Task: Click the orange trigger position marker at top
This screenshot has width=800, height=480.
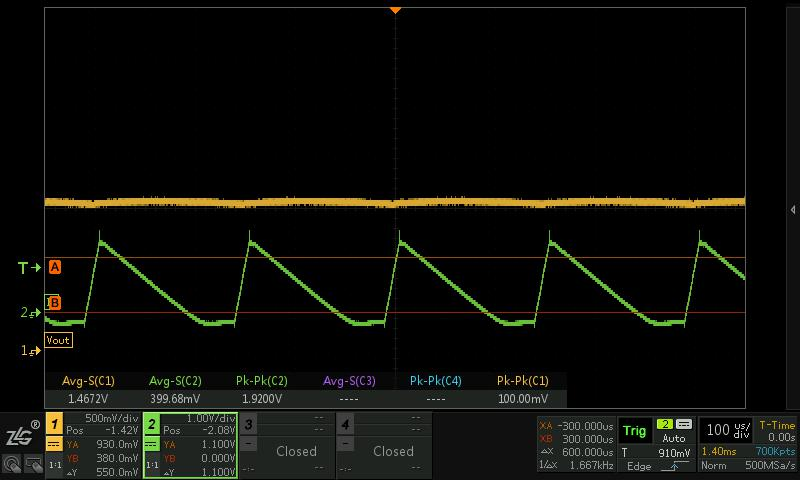Action: 395,10
